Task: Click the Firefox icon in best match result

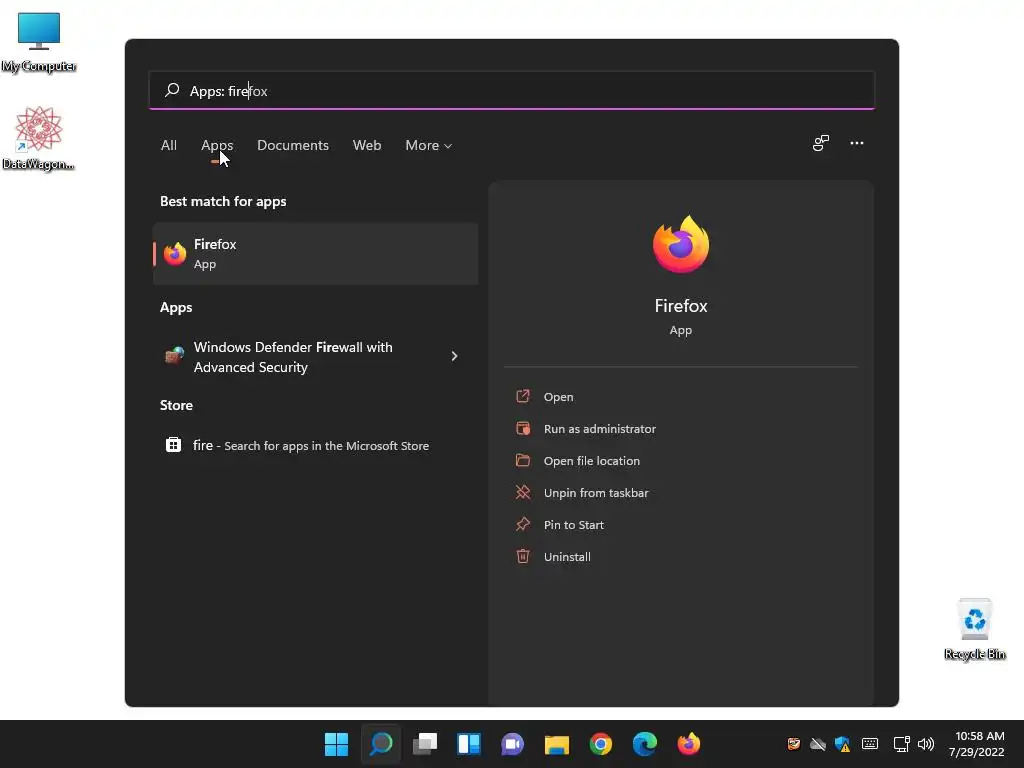Action: pos(175,253)
